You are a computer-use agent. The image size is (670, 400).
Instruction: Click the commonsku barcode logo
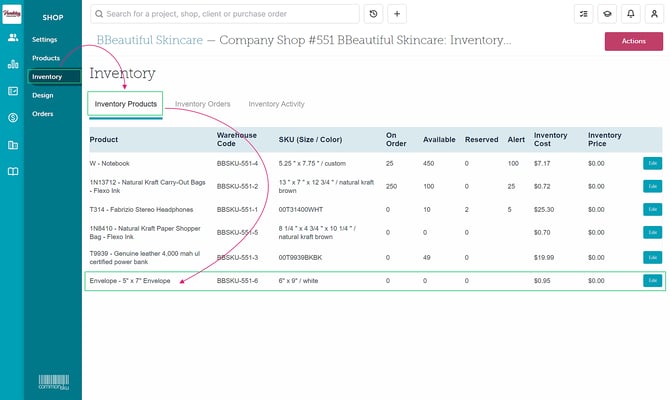[x=53, y=382]
